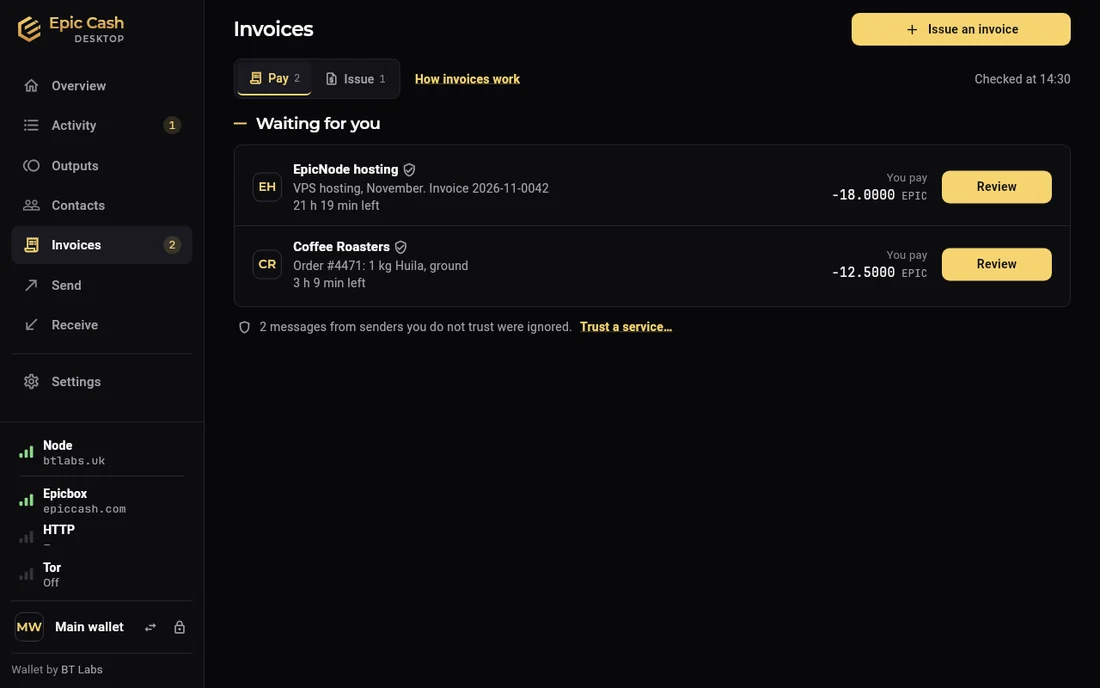
Task: Click the Epicbox signal strength icon
Action: pos(26,500)
